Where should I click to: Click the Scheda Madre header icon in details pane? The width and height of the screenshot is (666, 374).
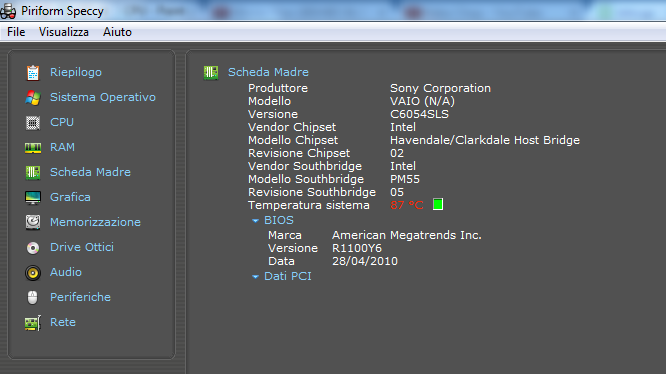point(211,73)
